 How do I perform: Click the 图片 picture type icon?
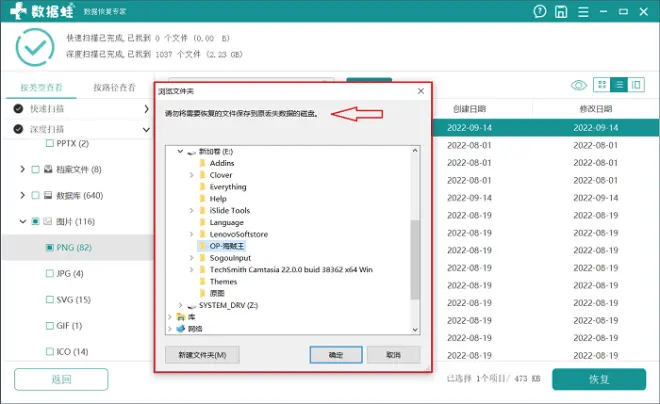(48, 221)
